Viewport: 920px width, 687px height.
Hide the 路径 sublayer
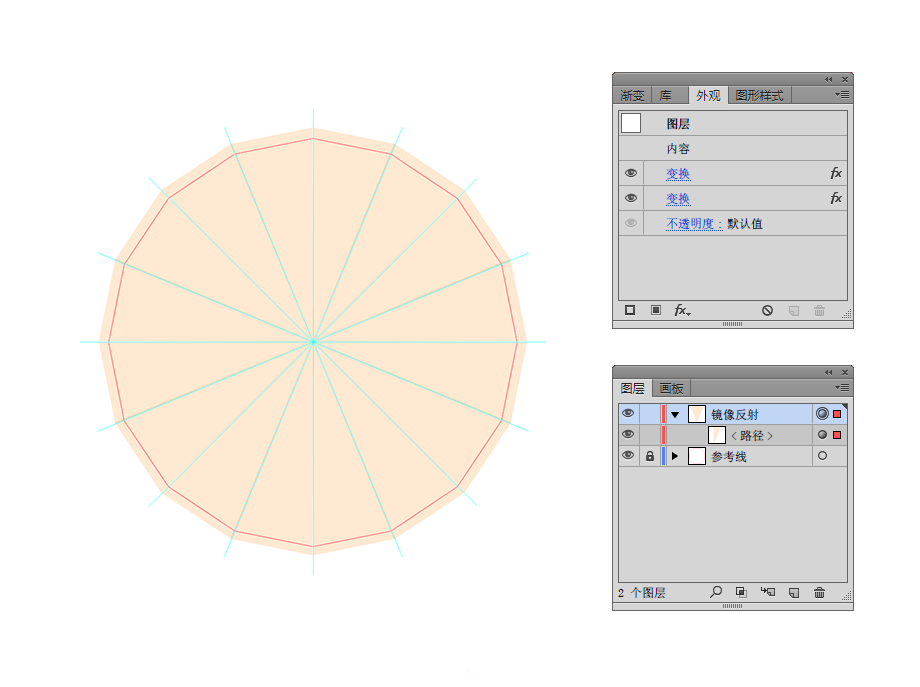coord(628,434)
